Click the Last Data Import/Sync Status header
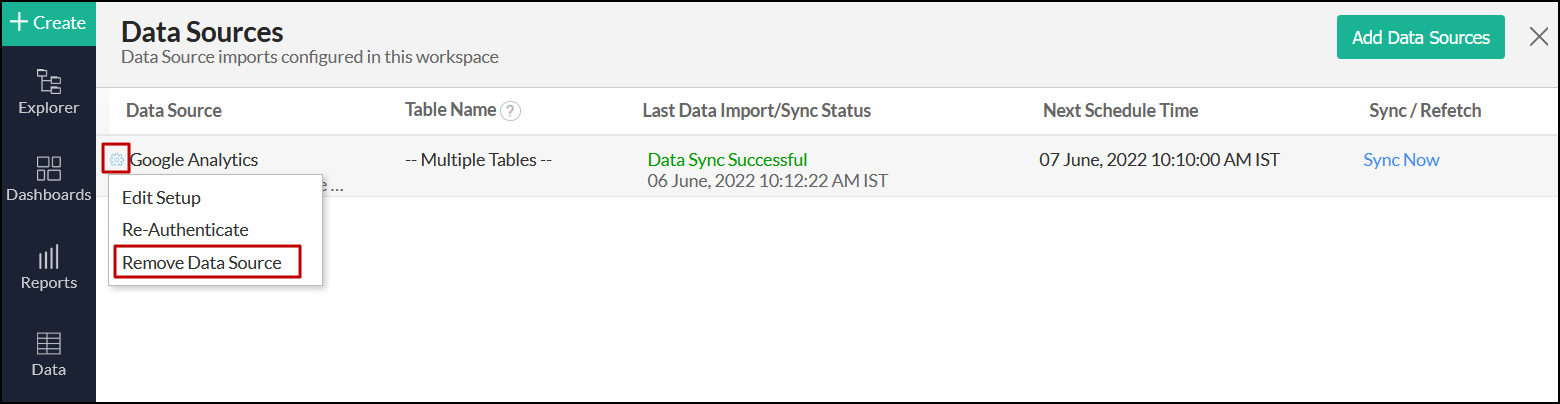The image size is (1560, 404). [x=756, y=111]
